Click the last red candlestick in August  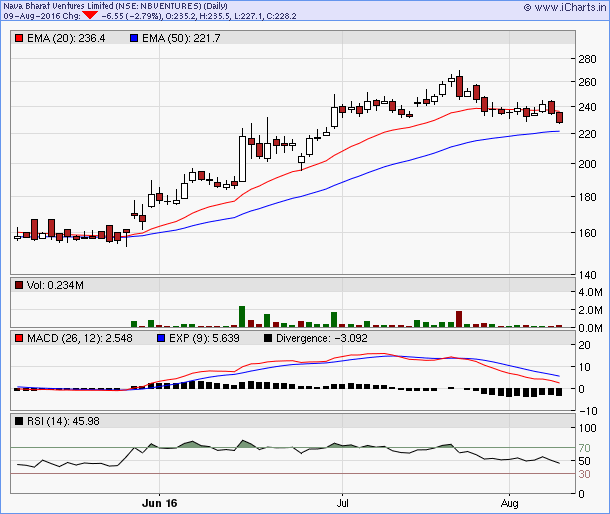[559, 117]
